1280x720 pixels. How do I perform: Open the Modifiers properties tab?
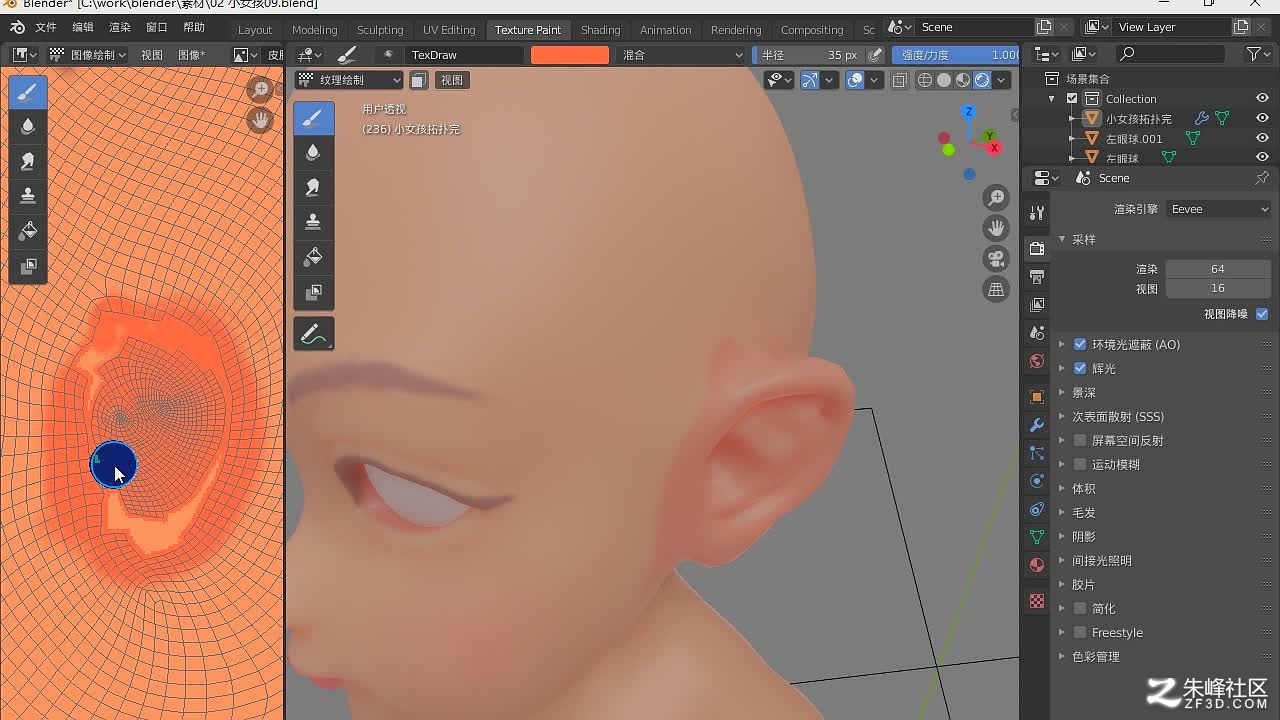tap(1037, 425)
